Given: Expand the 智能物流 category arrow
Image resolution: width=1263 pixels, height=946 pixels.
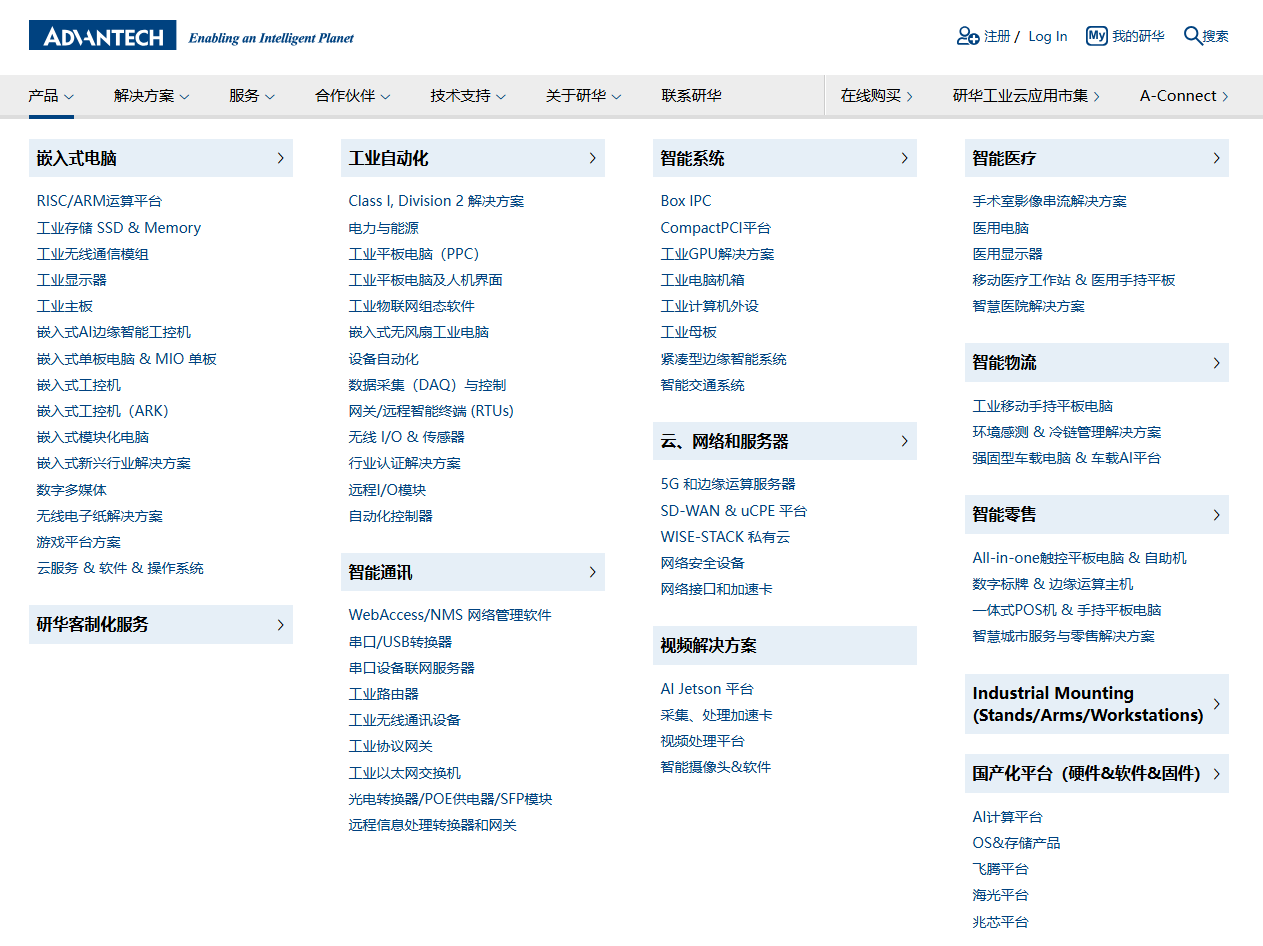Looking at the screenshot, I should tap(1217, 363).
